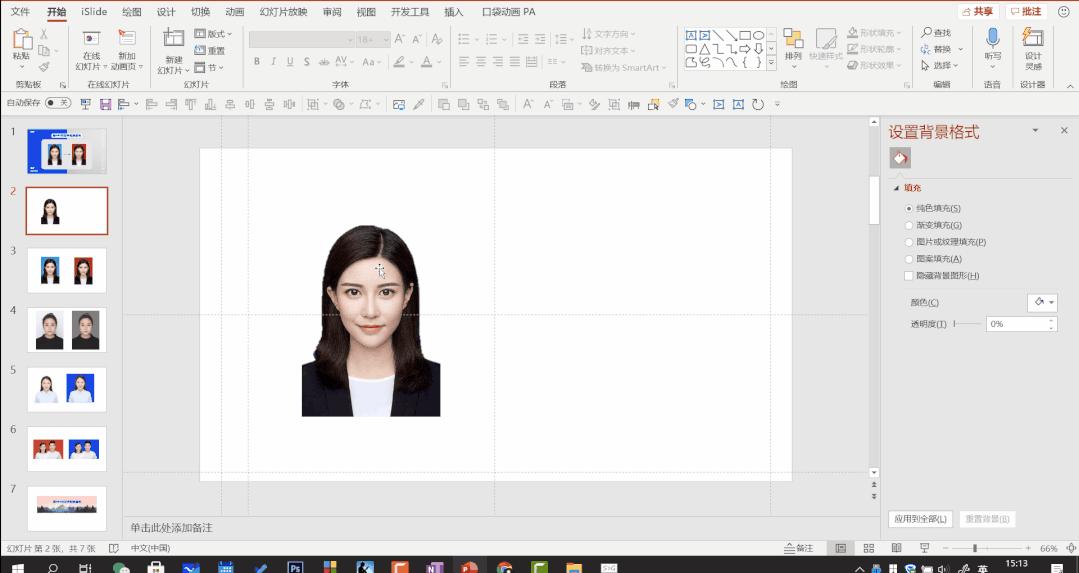Open the Design Ideas tool

pos(1033,40)
